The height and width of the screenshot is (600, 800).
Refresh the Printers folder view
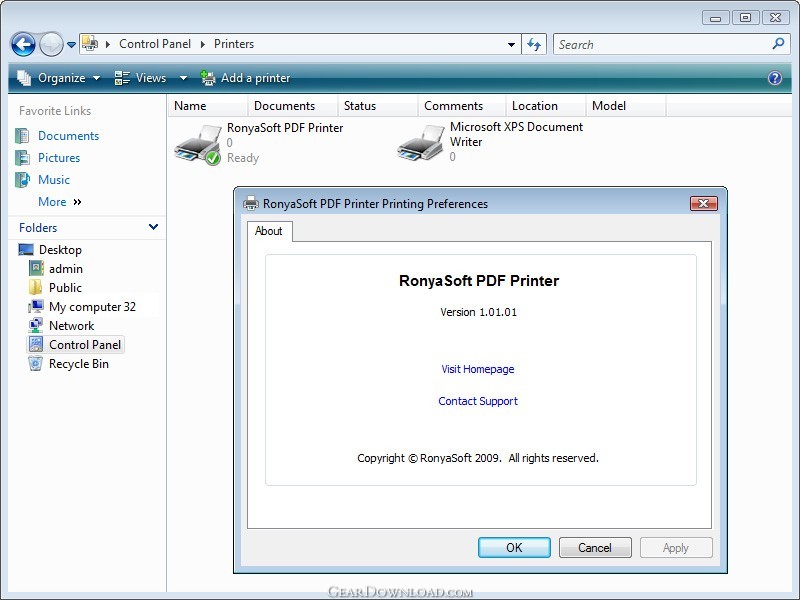(534, 44)
